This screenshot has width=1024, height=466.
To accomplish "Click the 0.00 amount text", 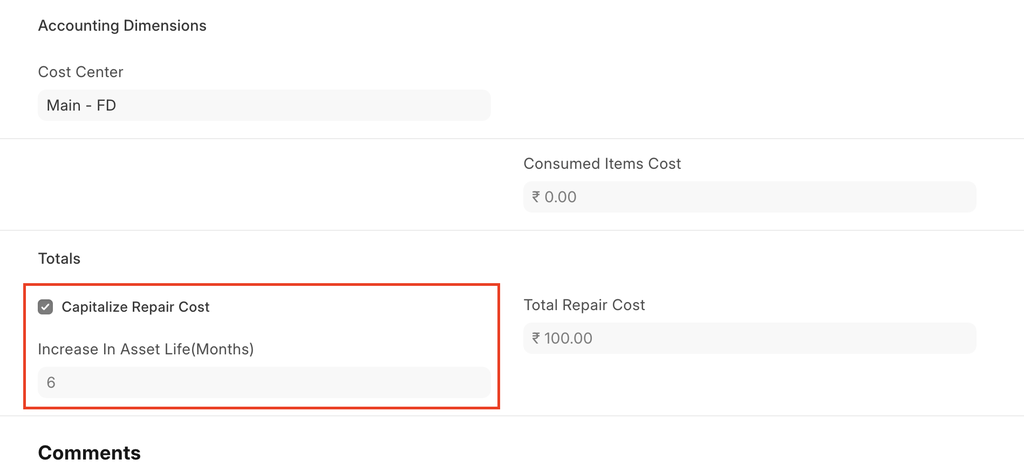I will click(x=561, y=197).
